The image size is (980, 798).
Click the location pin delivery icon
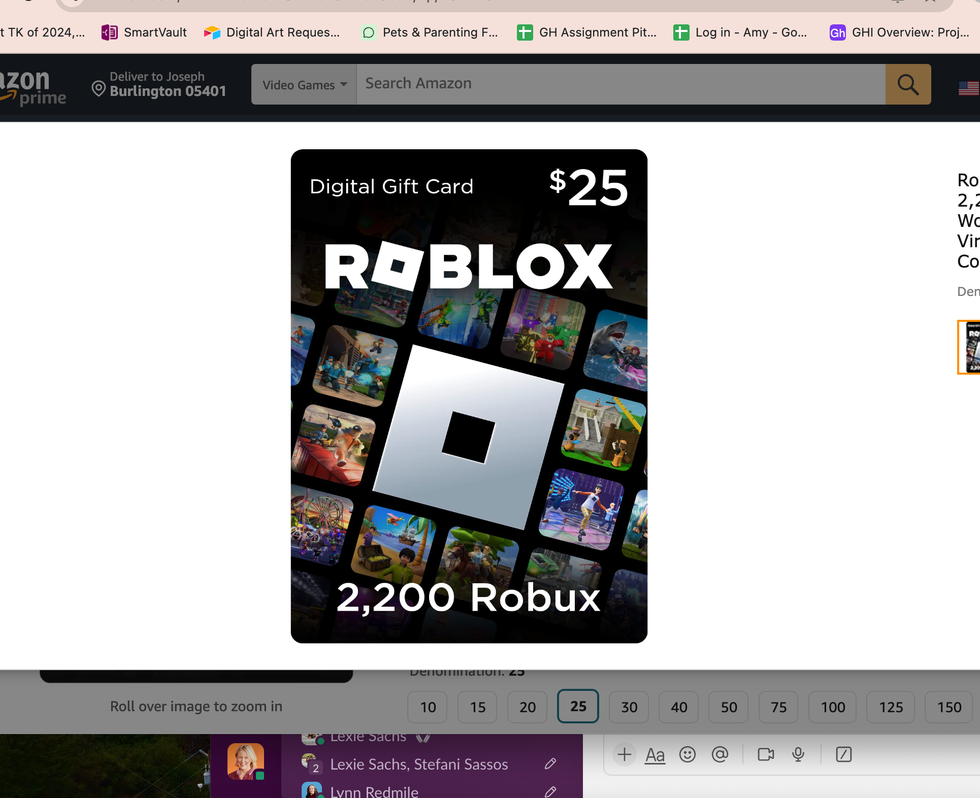click(98, 89)
